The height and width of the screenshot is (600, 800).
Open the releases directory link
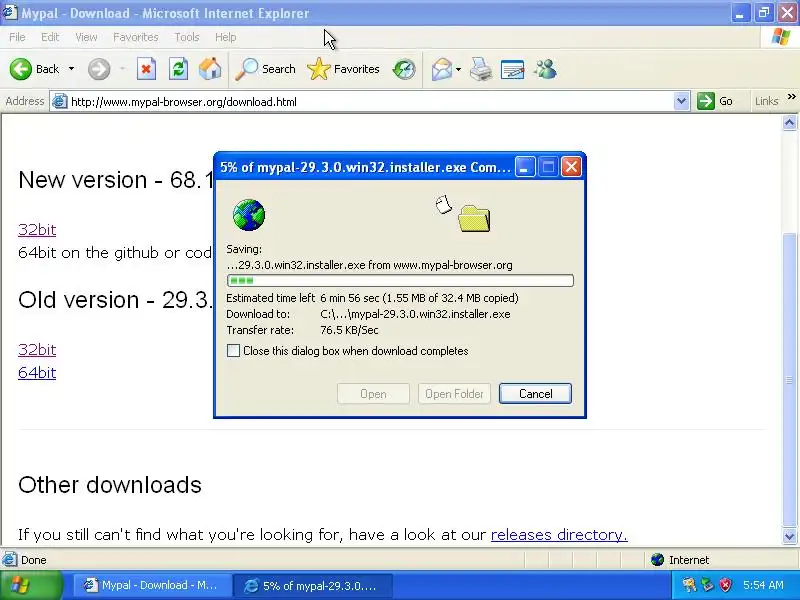click(x=559, y=534)
